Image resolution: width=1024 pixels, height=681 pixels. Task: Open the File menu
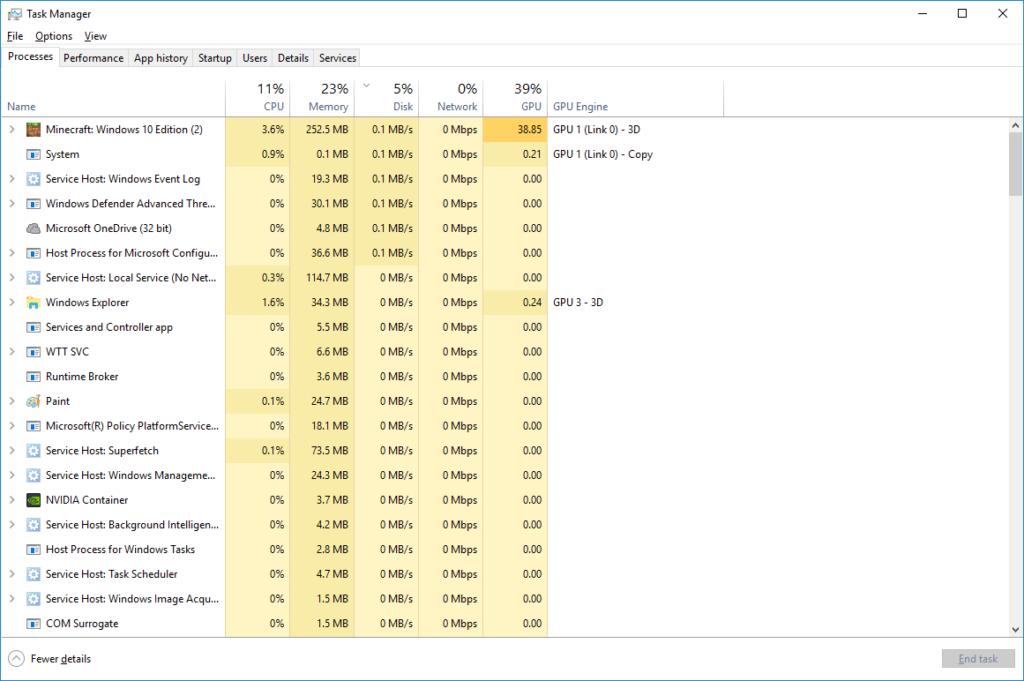(x=15, y=36)
